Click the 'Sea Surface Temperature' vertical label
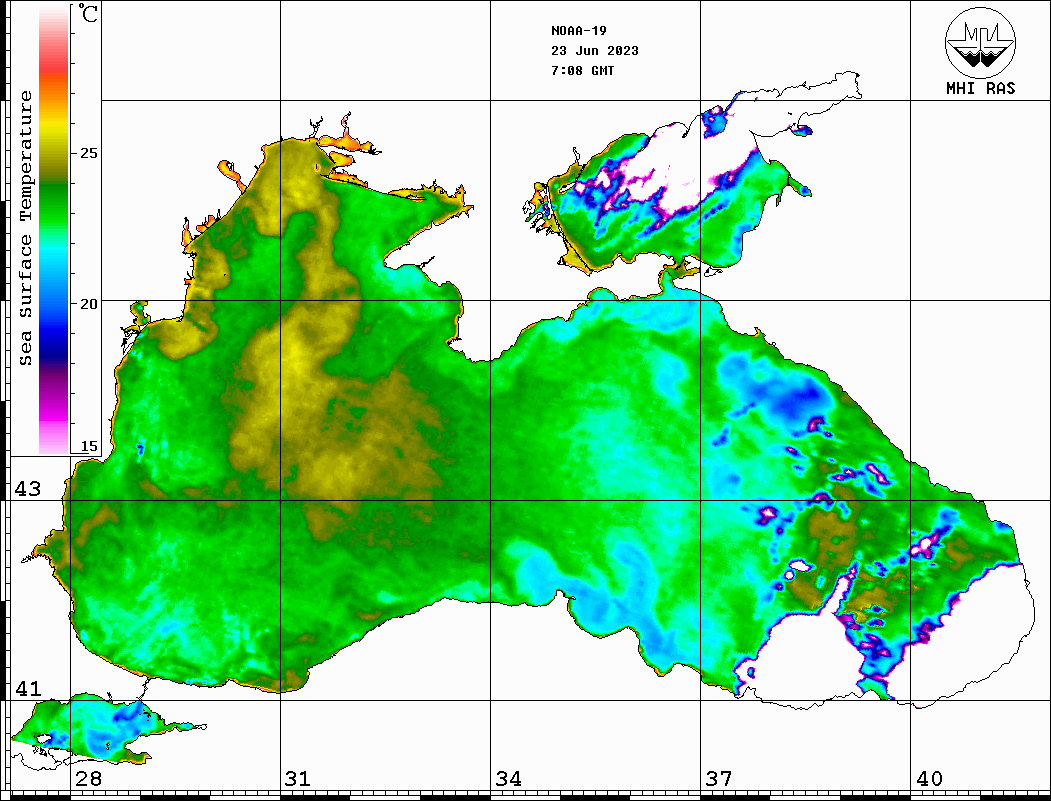Viewport: 1051px width, 801px height. point(25,228)
